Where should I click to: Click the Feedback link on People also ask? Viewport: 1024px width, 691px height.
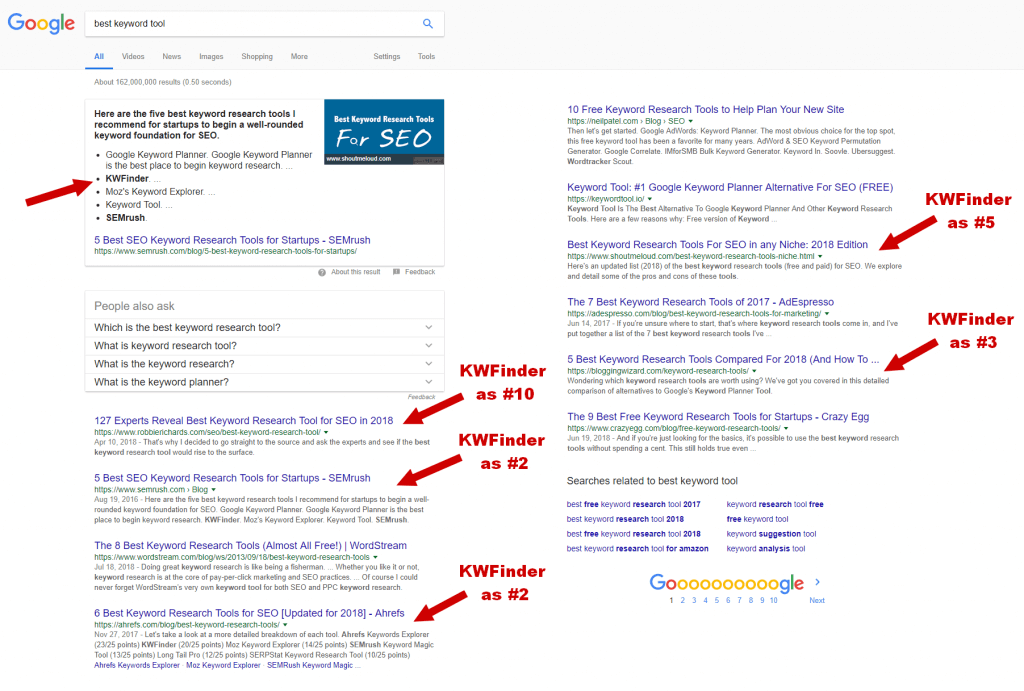(422, 396)
